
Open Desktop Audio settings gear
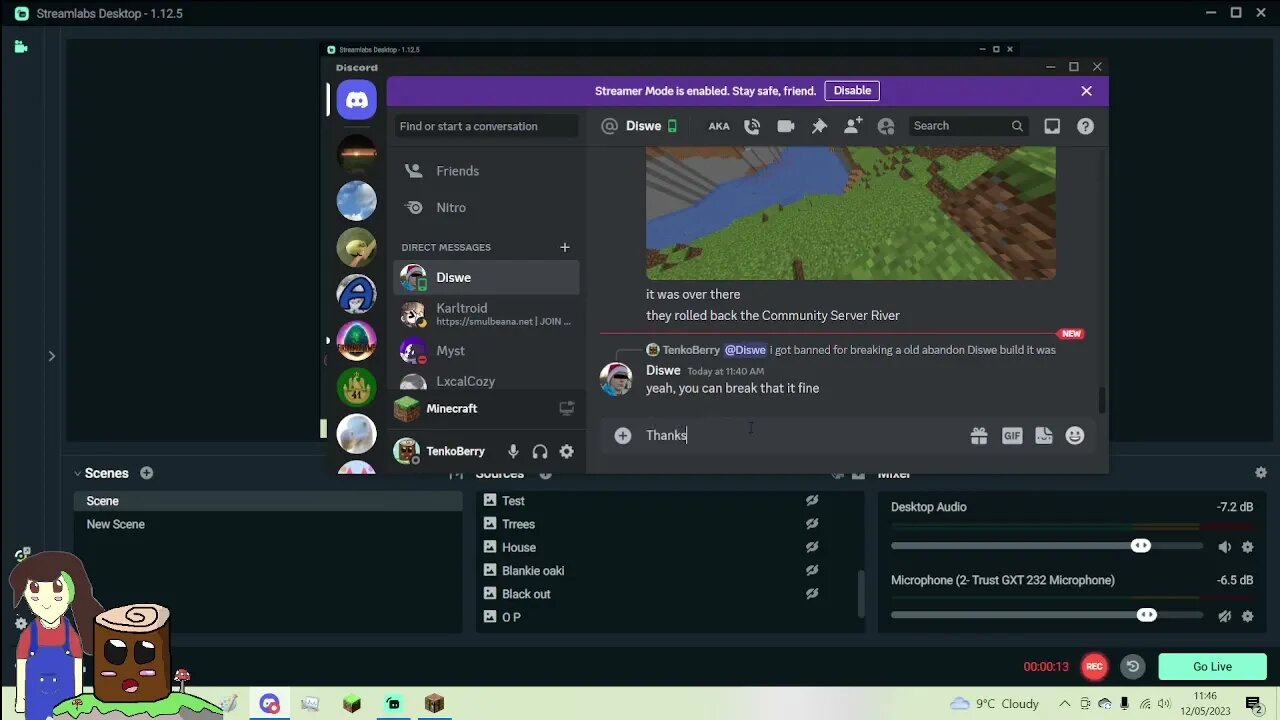pyautogui.click(x=1247, y=547)
